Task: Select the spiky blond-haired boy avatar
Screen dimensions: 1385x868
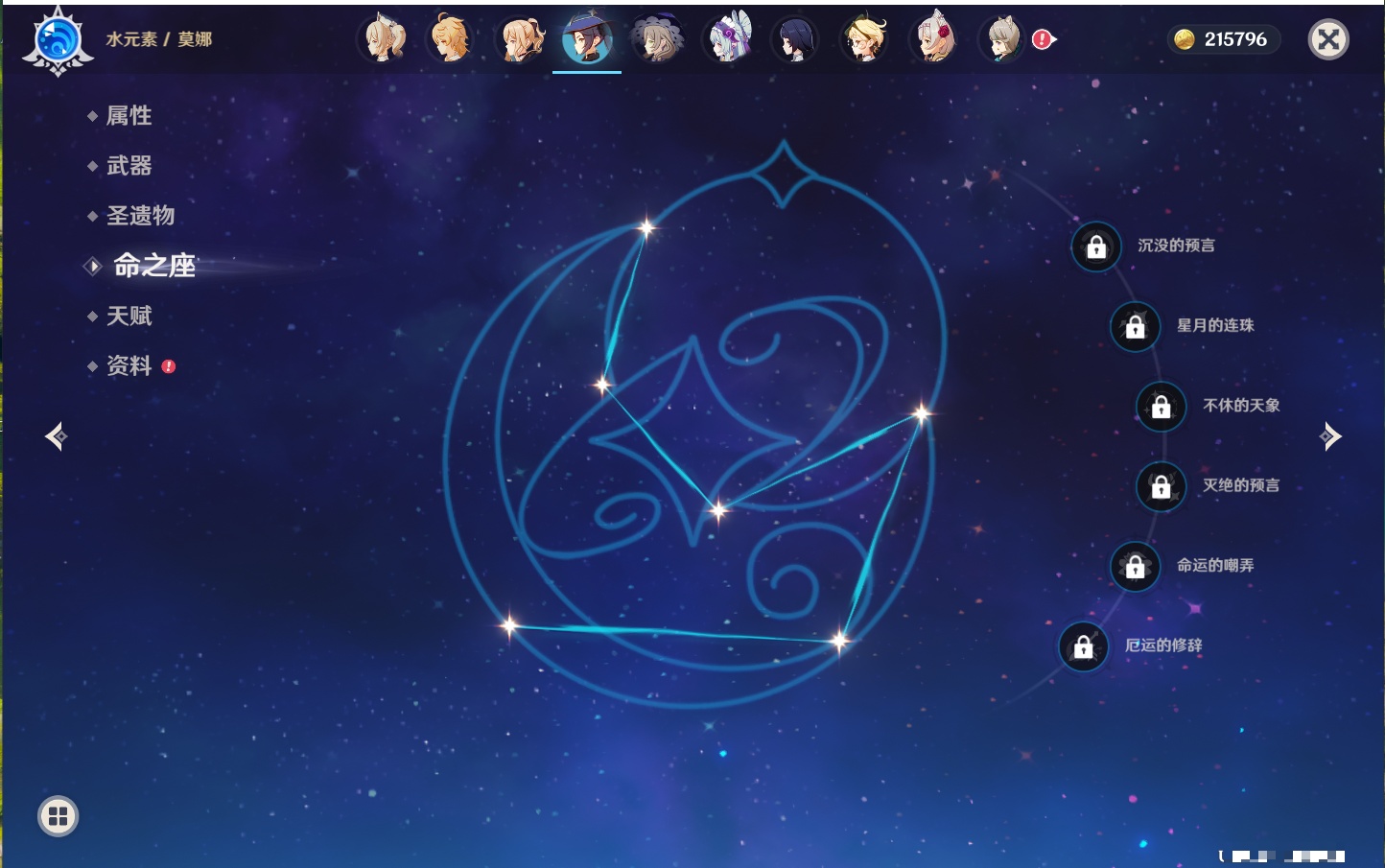Action: tap(450, 39)
